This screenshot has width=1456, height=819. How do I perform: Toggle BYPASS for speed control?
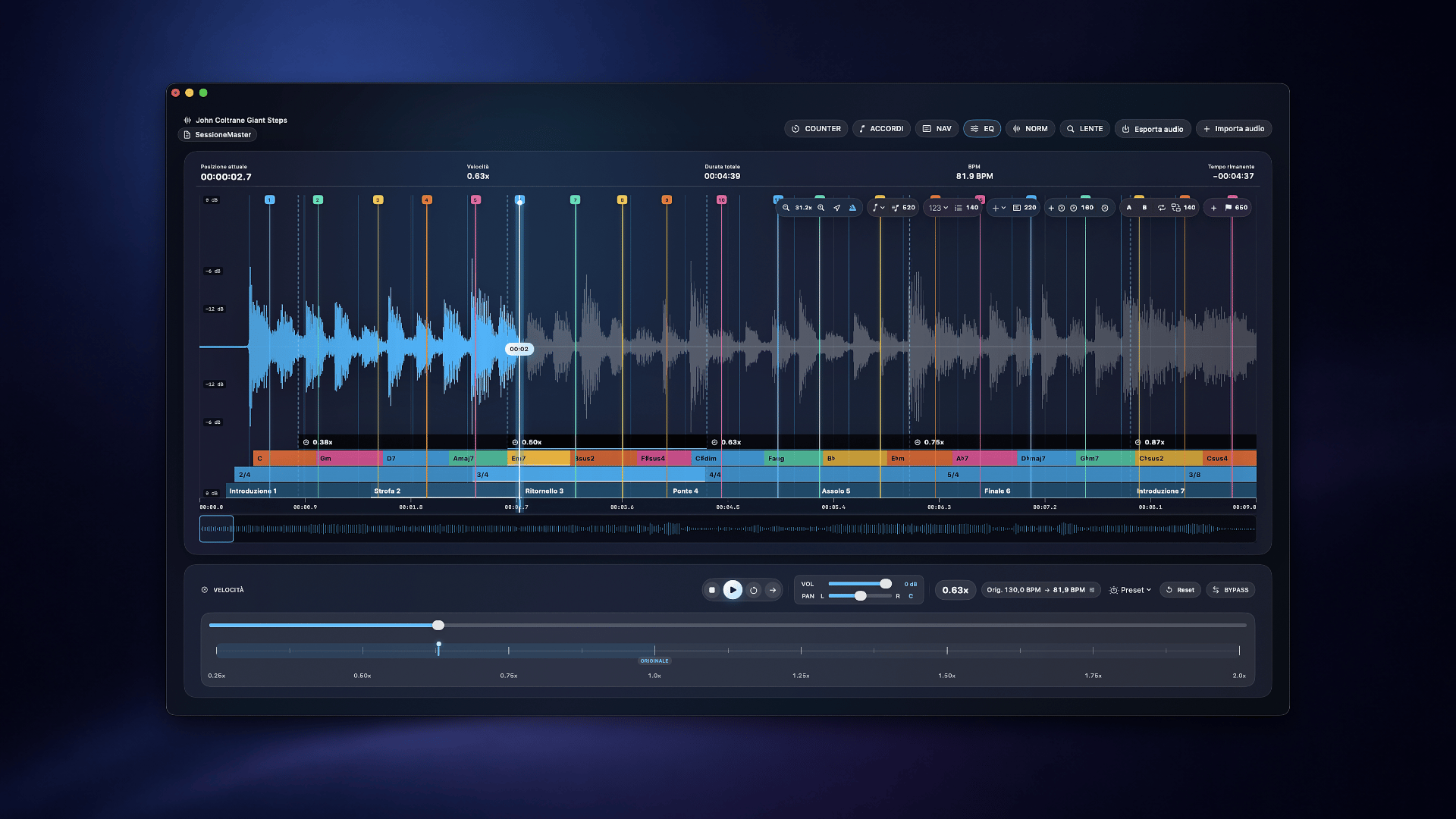point(1230,590)
